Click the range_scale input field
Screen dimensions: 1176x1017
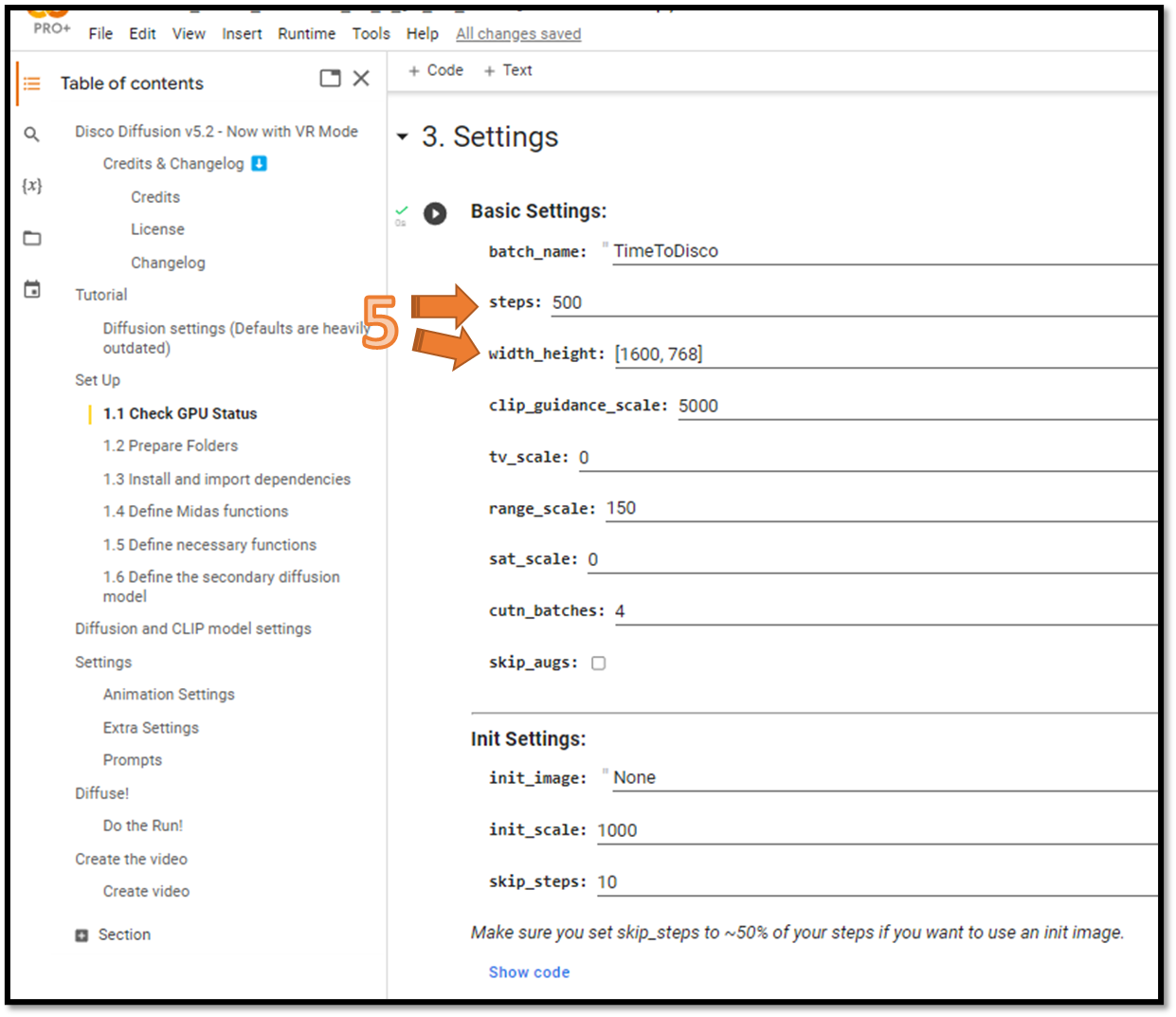click(881, 508)
